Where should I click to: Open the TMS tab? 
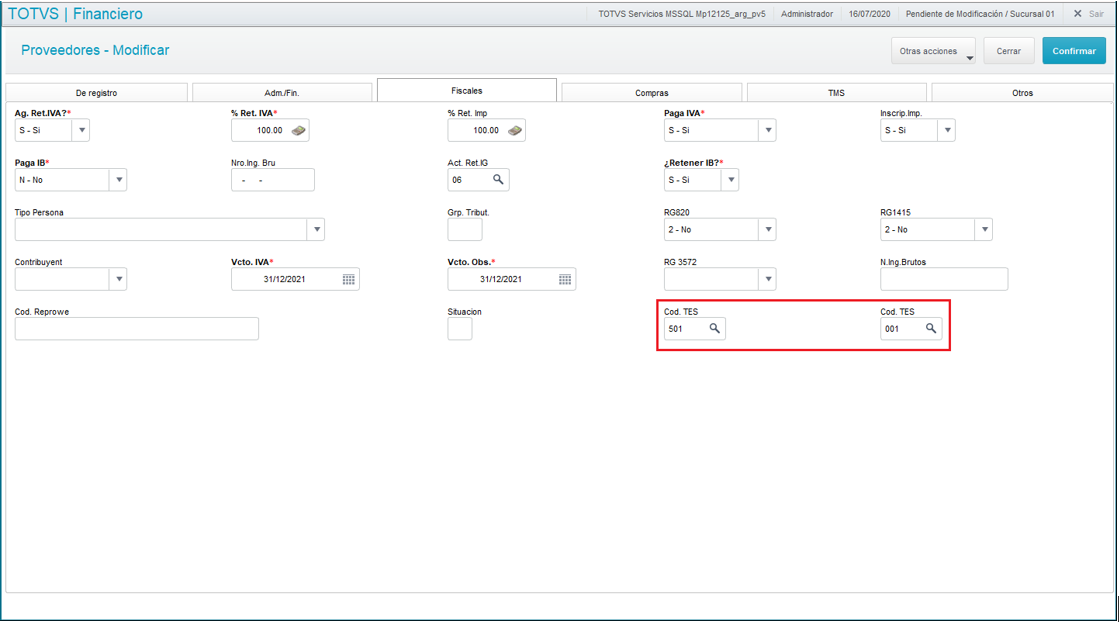[x=836, y=93]
